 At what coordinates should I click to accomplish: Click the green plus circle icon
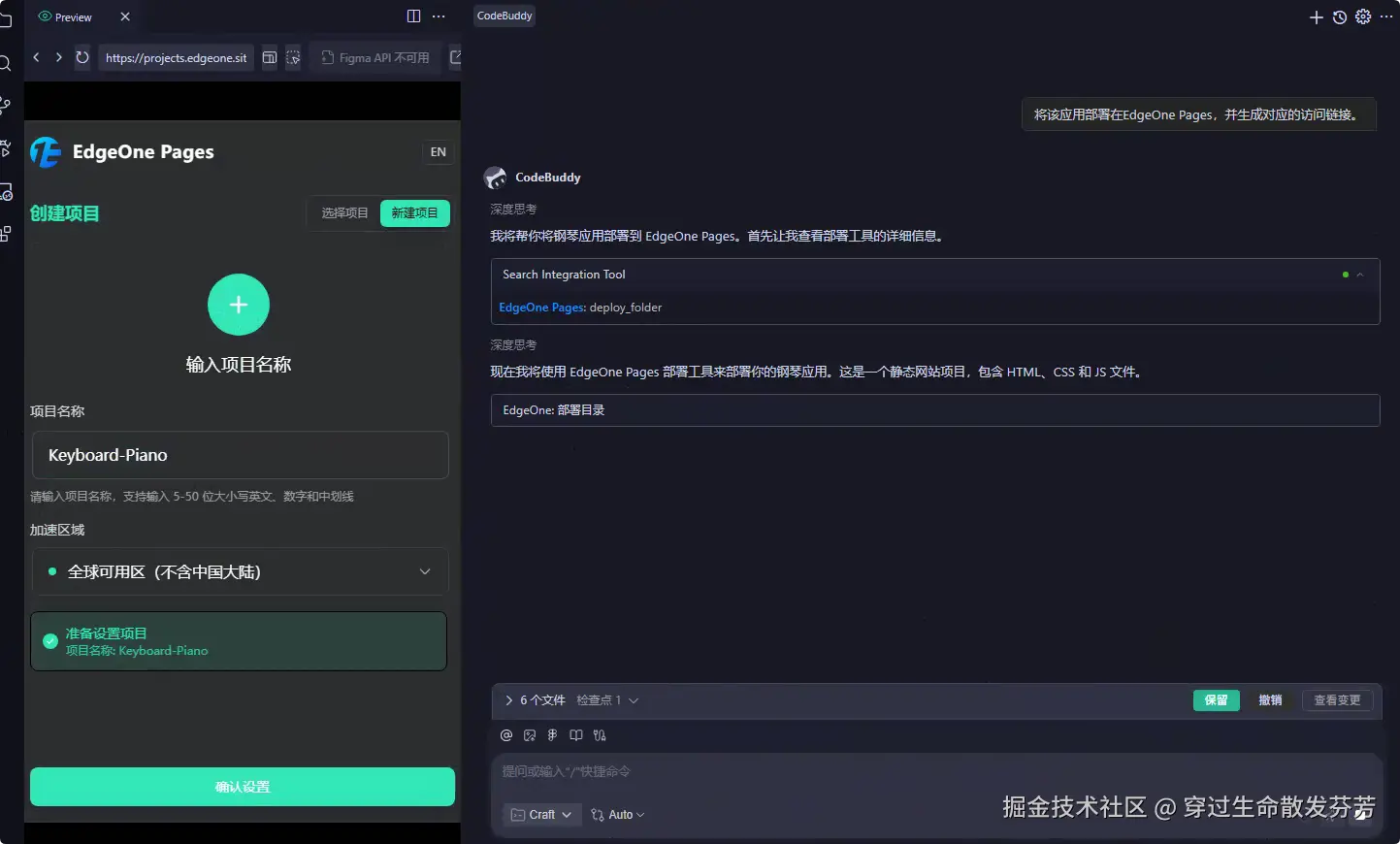coord(239,305)
